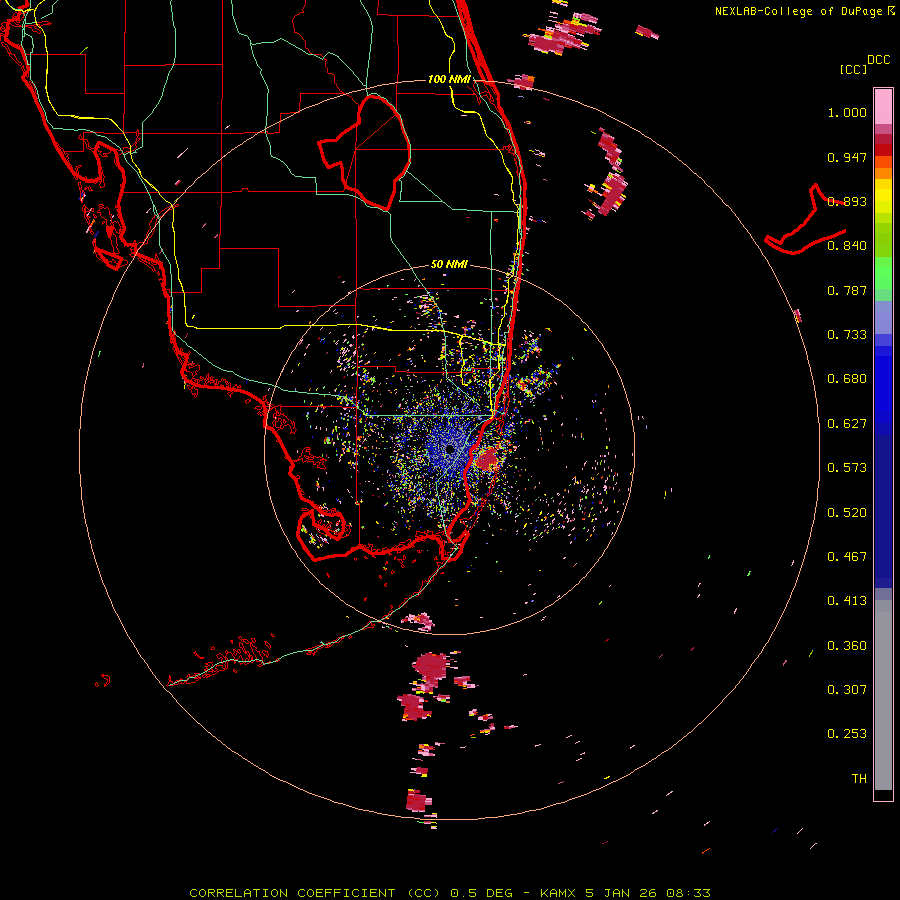
Task: Select the 0.947 color scale value
Action: coord(847,157)
